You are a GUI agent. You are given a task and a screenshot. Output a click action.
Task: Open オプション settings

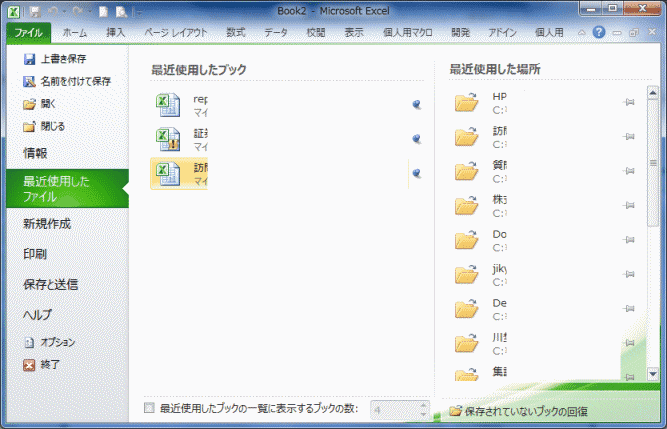[x=49, y=342]
